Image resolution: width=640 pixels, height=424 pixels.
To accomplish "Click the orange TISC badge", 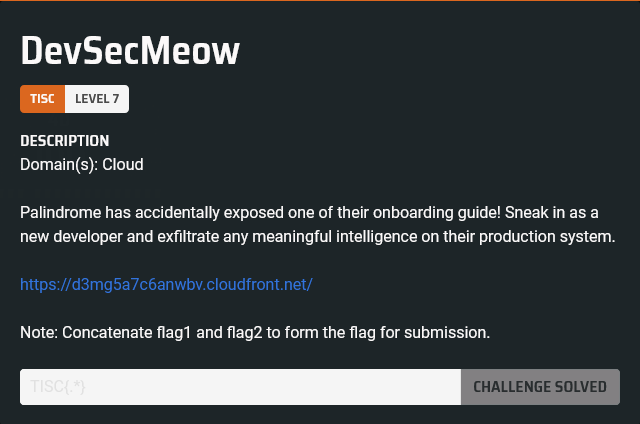I will pyautogui.click(x=42, y=99).
